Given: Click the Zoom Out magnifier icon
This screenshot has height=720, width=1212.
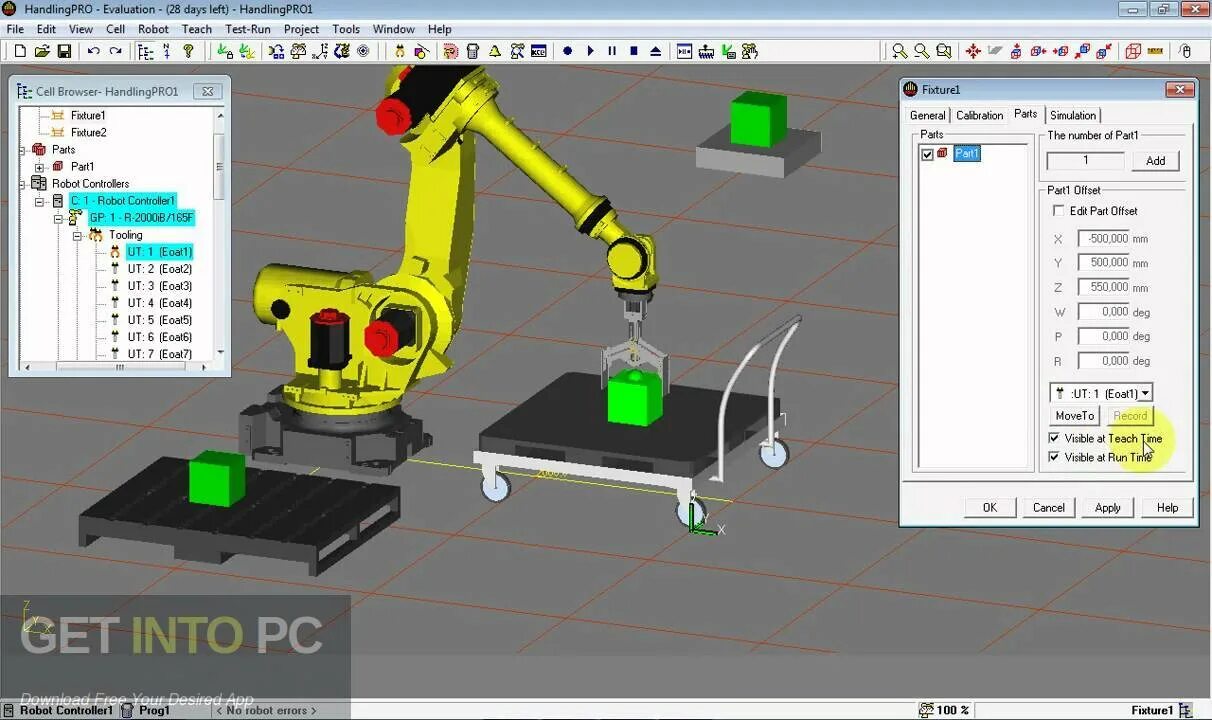Looking at the screenshot, I should click(921, 51).
